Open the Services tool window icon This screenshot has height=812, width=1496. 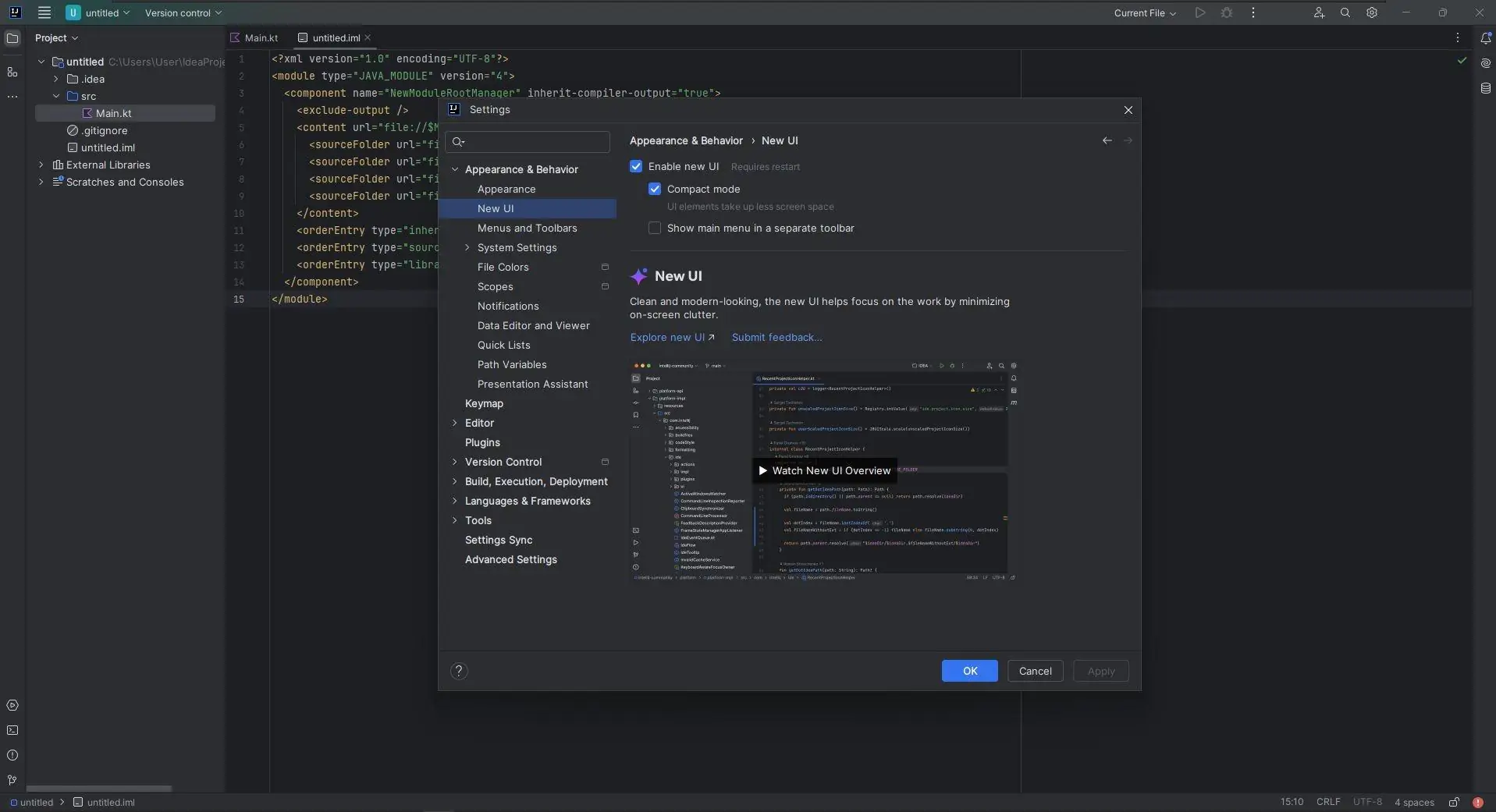pyautogui.click(x=12, y=705)
